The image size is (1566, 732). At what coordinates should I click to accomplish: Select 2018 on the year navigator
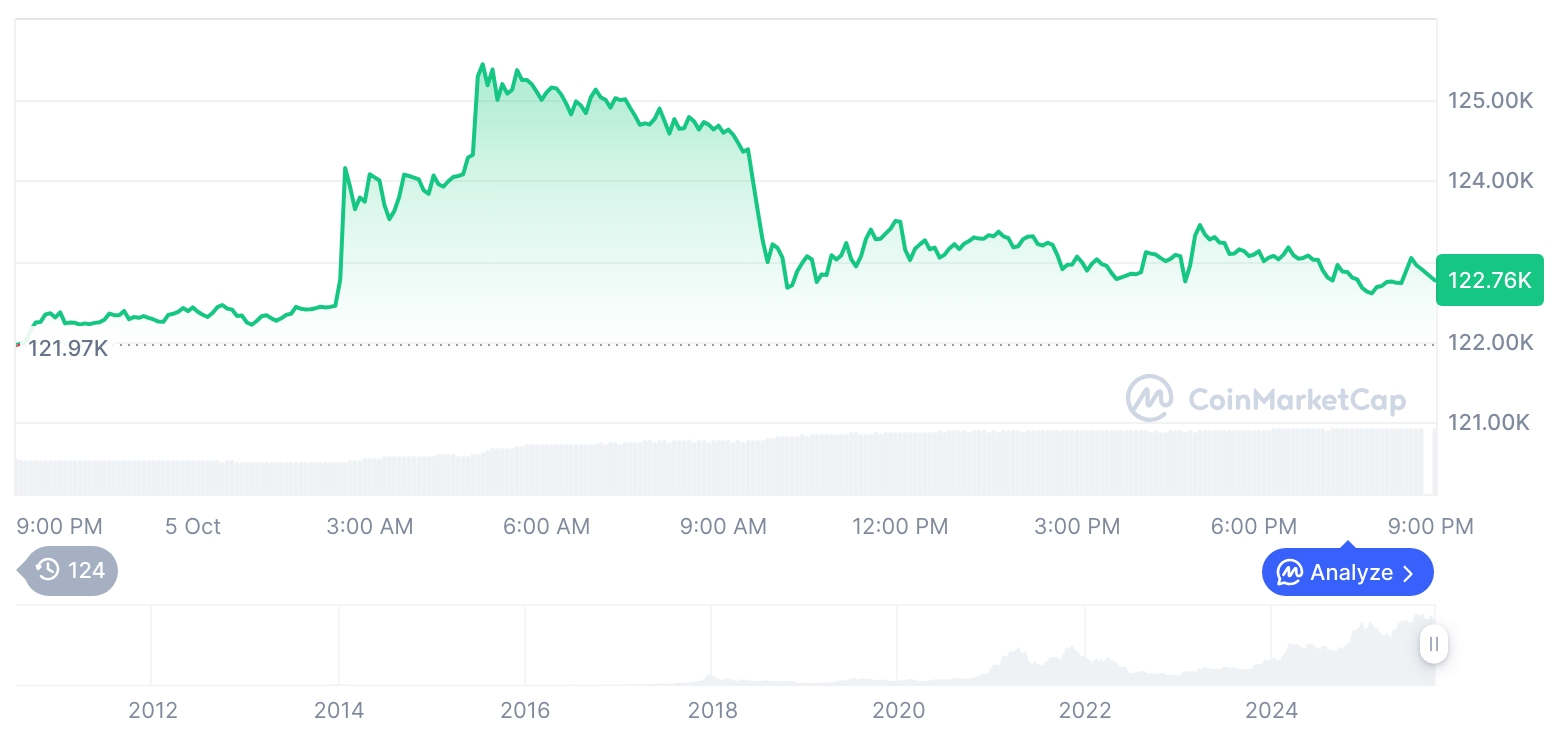[712, 711]
